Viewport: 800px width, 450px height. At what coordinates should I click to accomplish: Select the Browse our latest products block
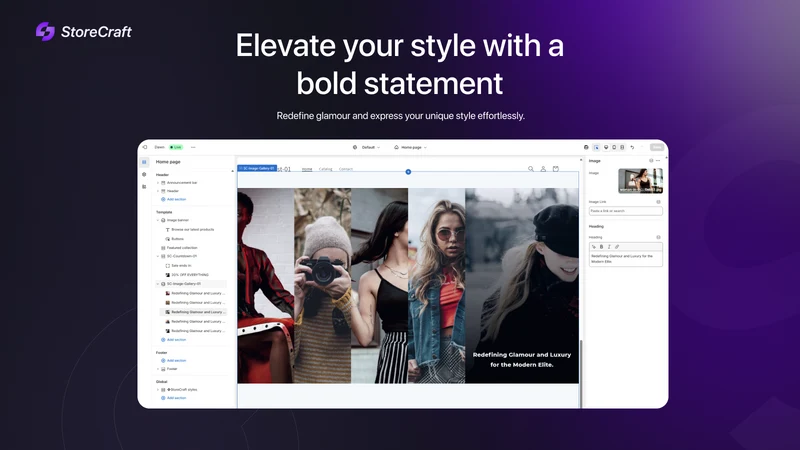(193, 230)
